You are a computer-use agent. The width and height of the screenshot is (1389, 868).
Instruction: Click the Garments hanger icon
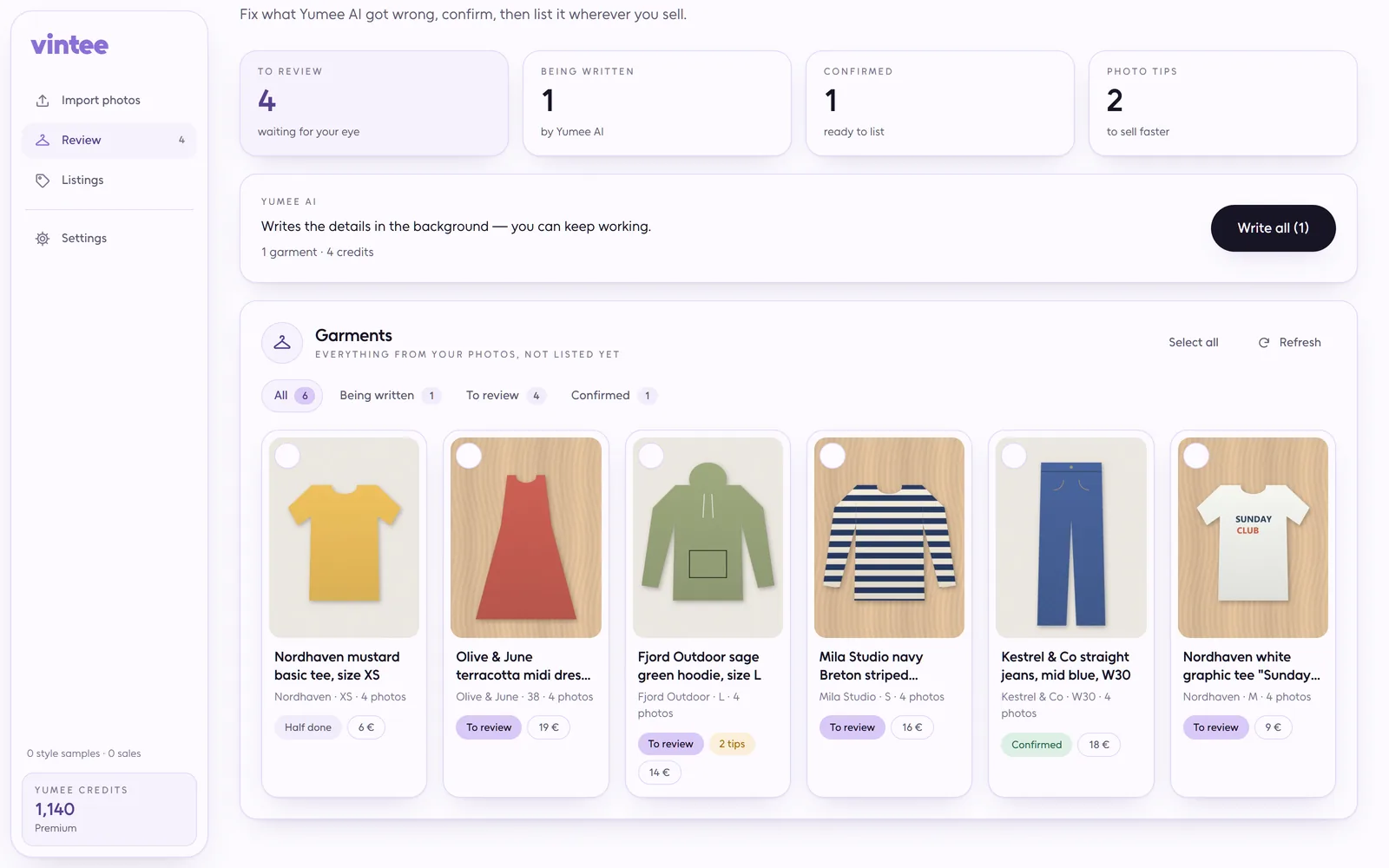(x=282, y=343)
